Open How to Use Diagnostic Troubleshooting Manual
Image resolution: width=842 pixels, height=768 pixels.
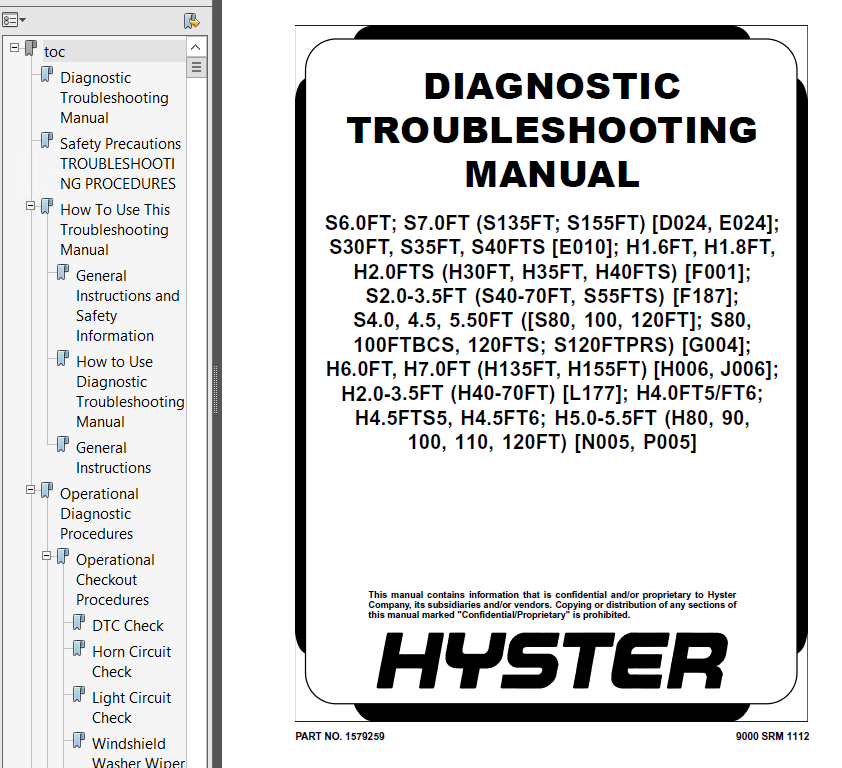(130, 392)
